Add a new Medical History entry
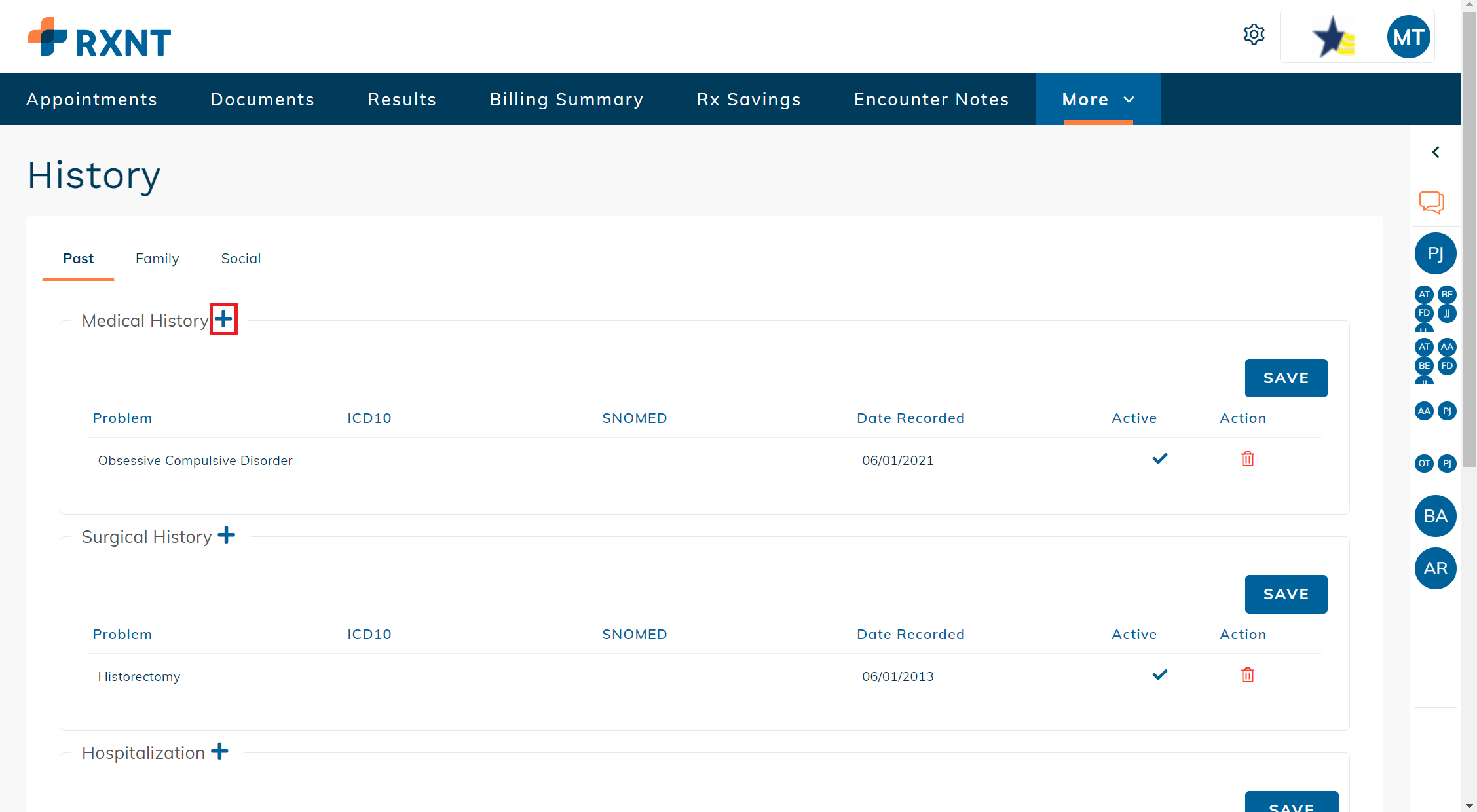This screenshot has height=812, width=1477. click(x=223, y=320)
